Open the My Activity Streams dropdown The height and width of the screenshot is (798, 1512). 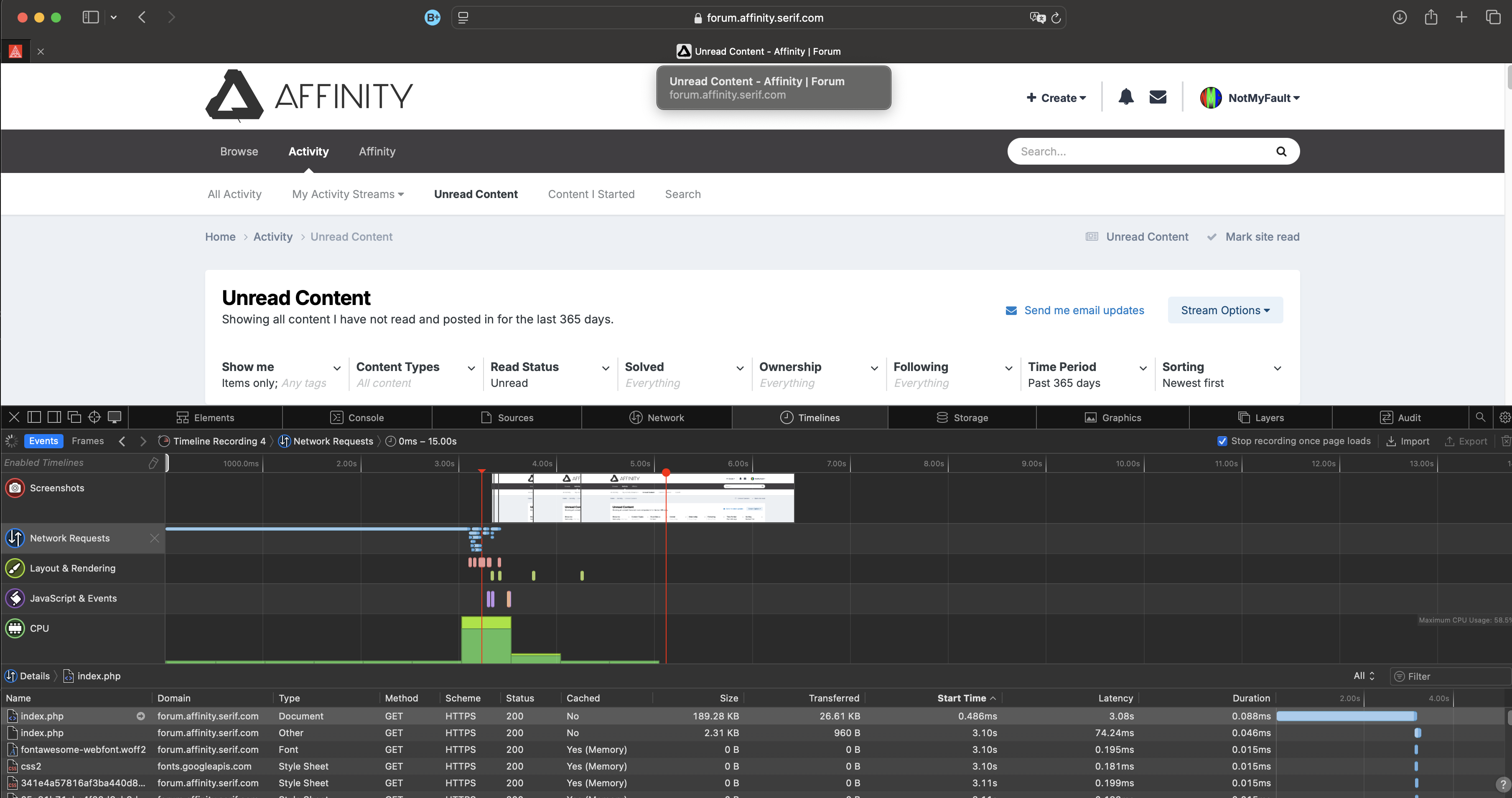pyautogui.click(x=347, y=194)
